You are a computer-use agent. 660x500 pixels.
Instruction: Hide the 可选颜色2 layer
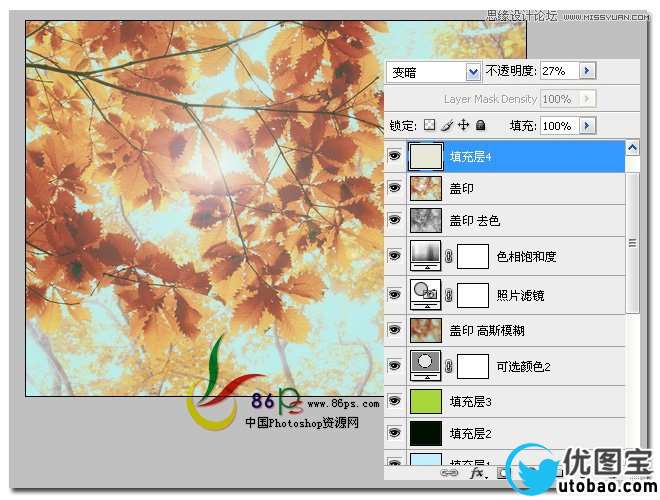[x=394, y=366]
